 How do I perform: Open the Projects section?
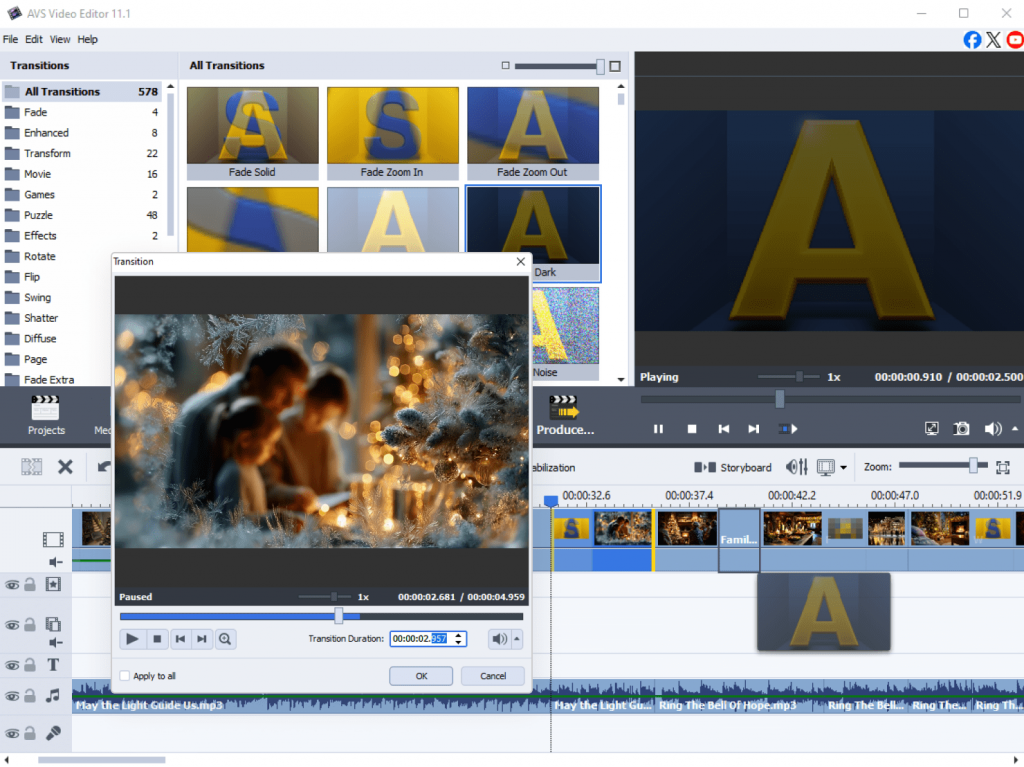46,415
